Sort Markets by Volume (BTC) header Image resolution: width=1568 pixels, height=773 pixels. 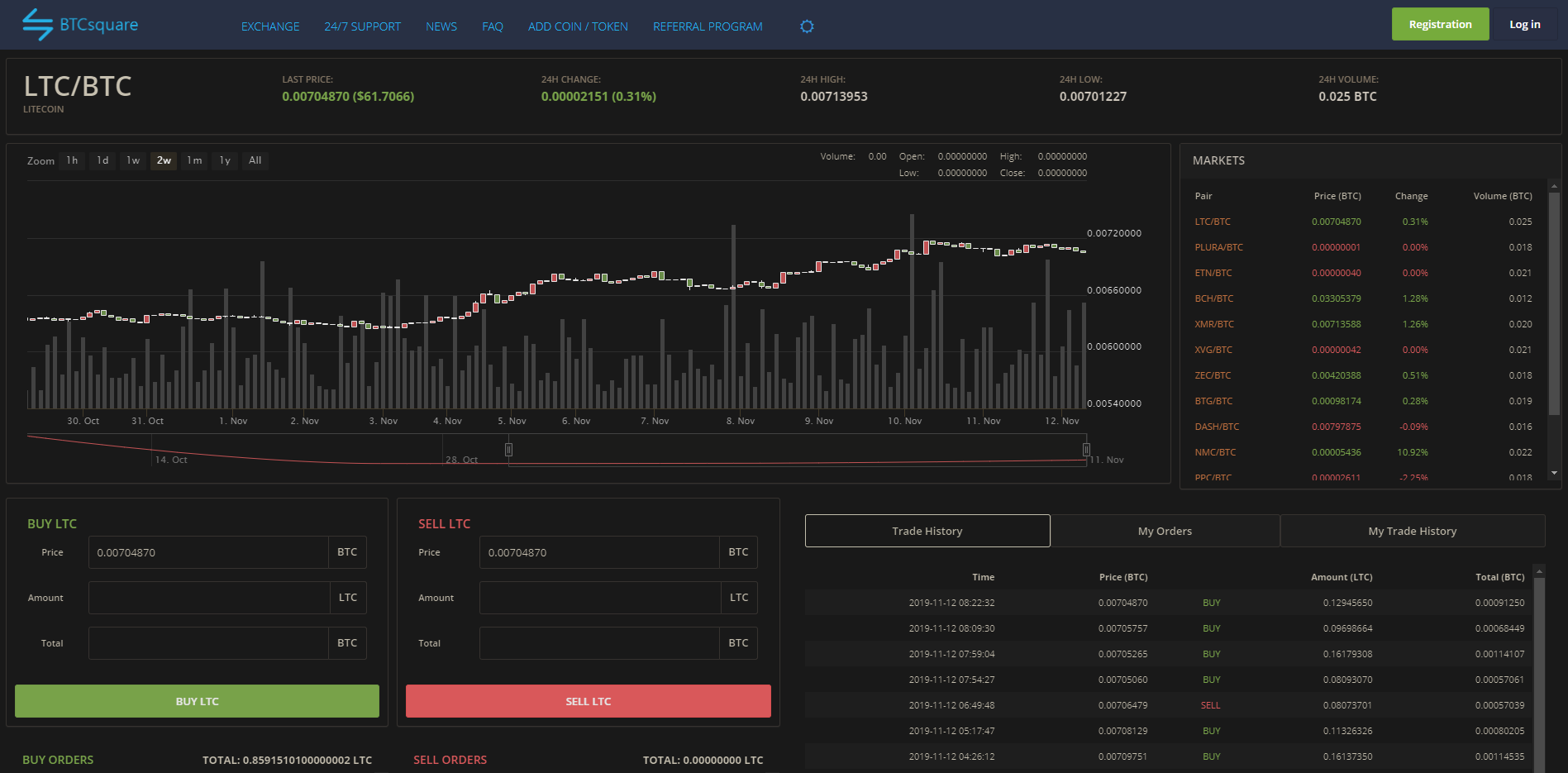click(1503, 196)
